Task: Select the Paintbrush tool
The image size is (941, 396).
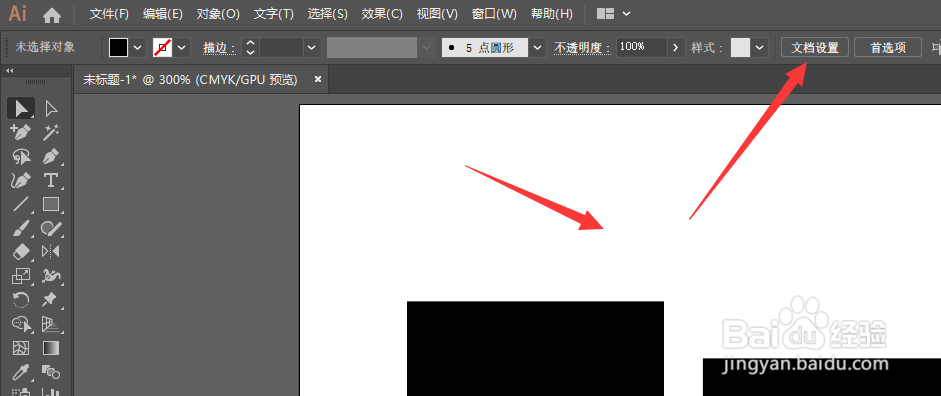Action: click(x=21, y=228)
